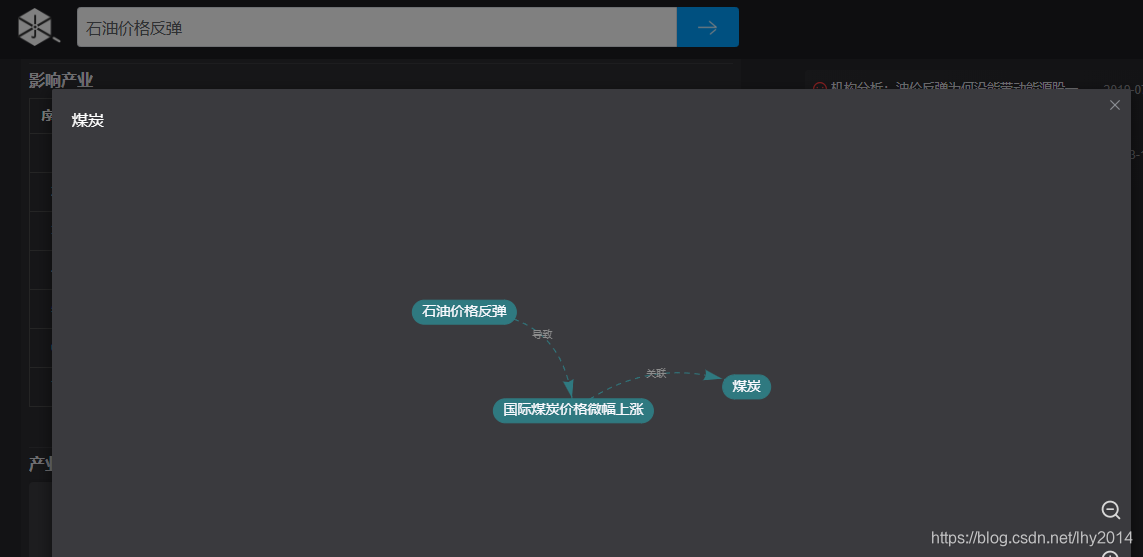Click the search box containing 石油价格反弹
This screenshot has width=1143, height=557.
tap(377, 27)
